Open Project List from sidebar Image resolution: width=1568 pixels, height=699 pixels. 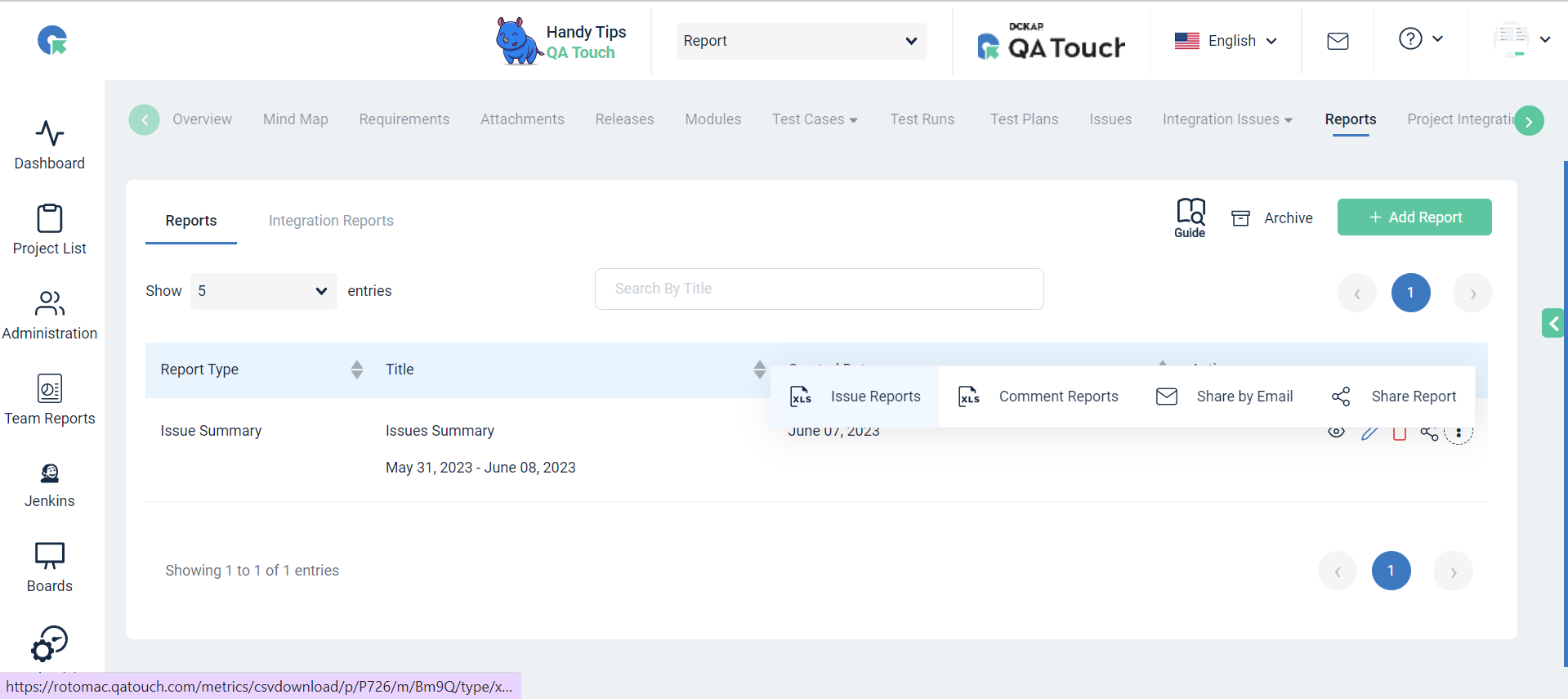click(x=50, y=230)
